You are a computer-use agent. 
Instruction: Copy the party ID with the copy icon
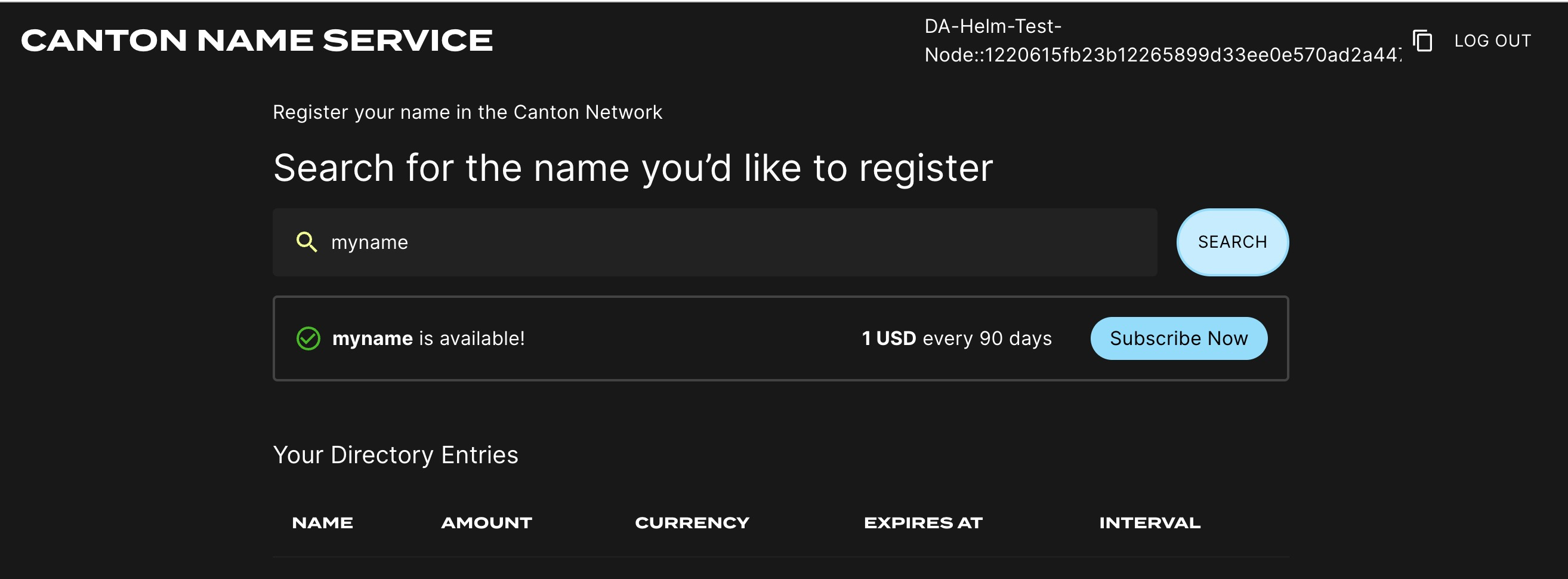click(1422, 41)
